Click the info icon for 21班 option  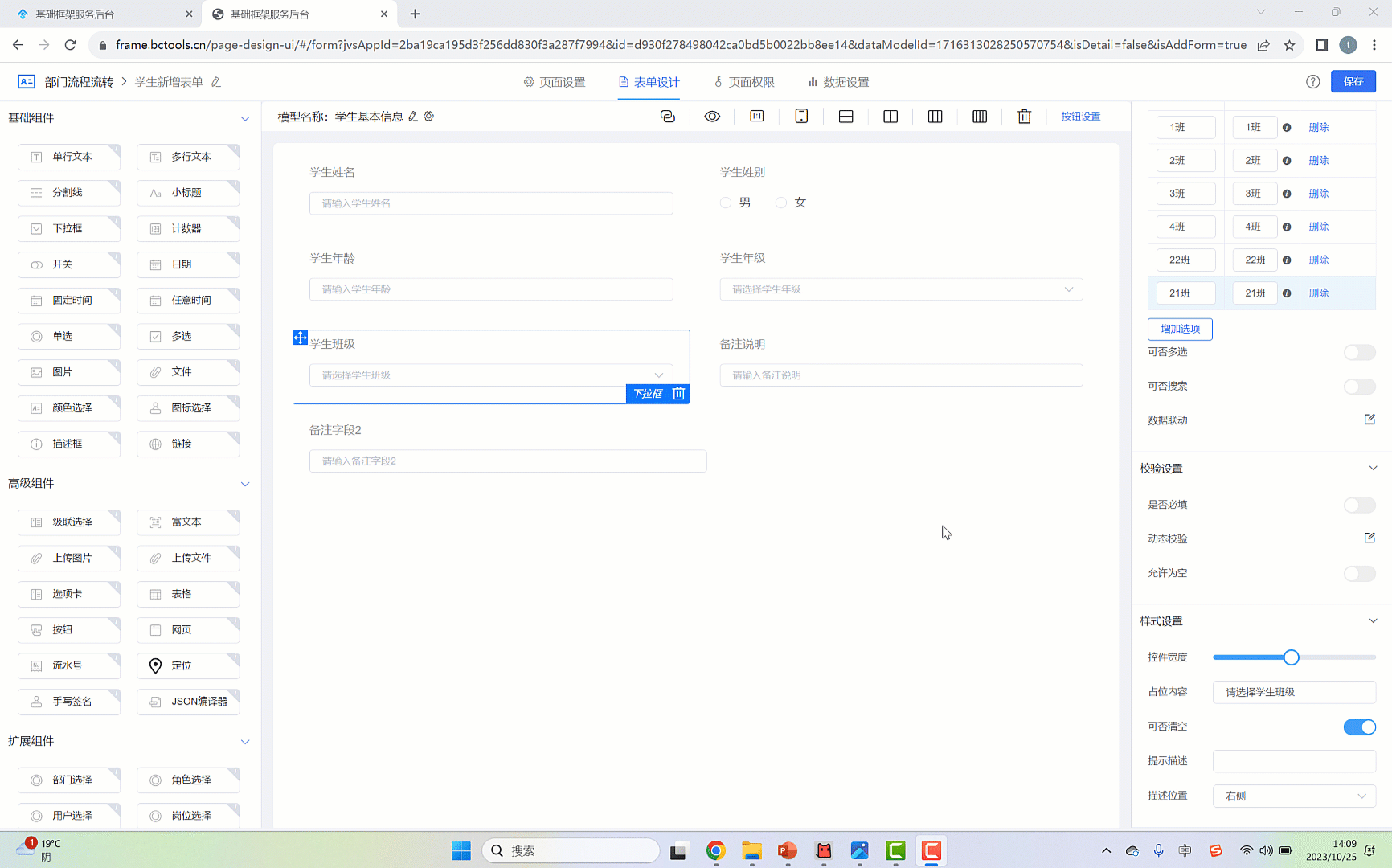pos(1287,293)
